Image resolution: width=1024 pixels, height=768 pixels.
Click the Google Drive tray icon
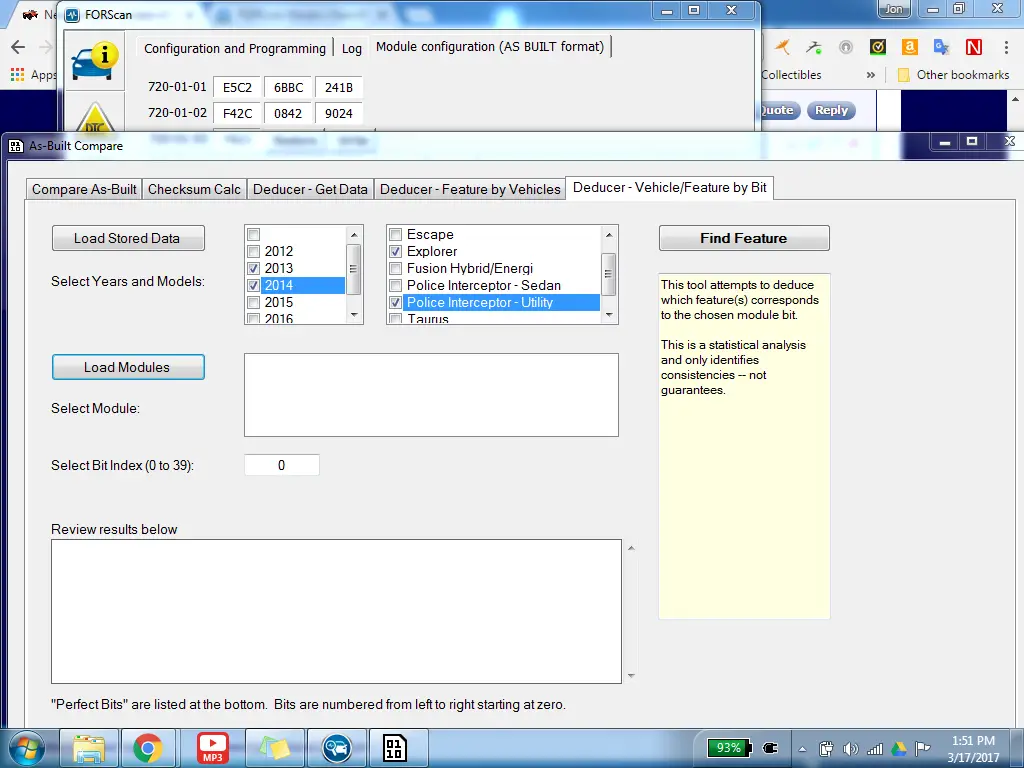click(899, 749)
